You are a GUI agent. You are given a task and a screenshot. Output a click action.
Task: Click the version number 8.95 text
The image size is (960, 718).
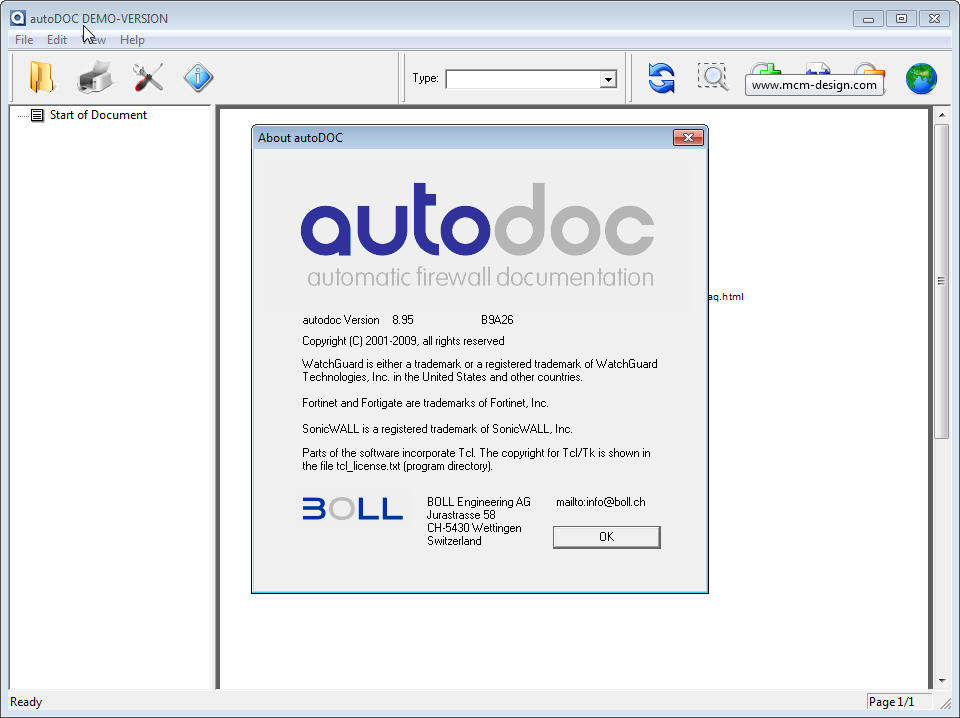pos(403,320)
